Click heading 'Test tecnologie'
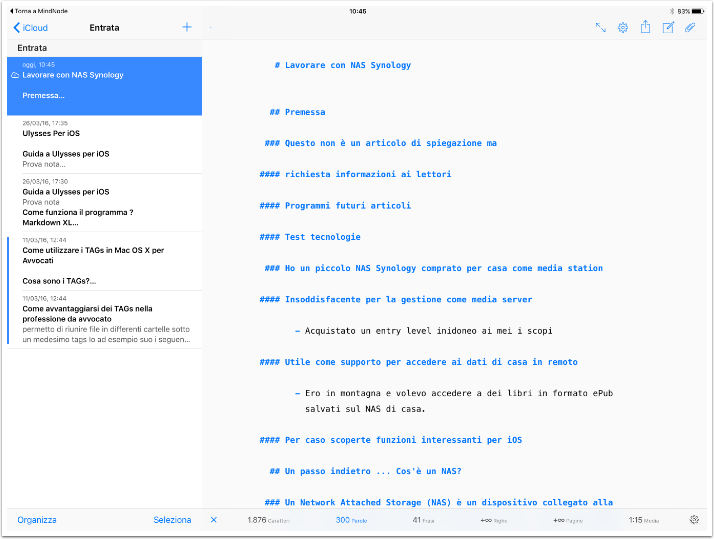Viewport: 714px width, 539px height. (x=310, y=237)
